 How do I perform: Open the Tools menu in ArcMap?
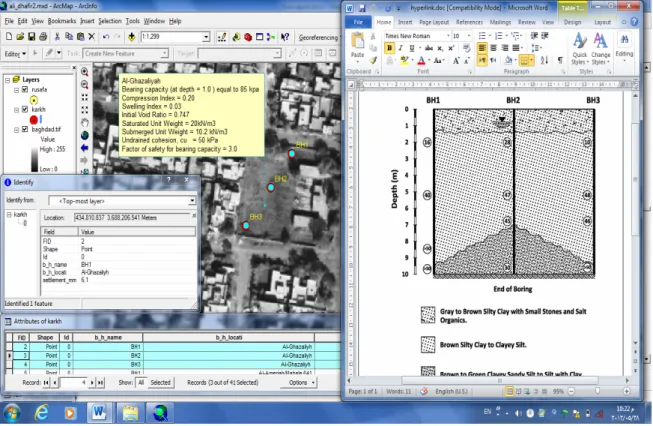click(x=132, y=21)
